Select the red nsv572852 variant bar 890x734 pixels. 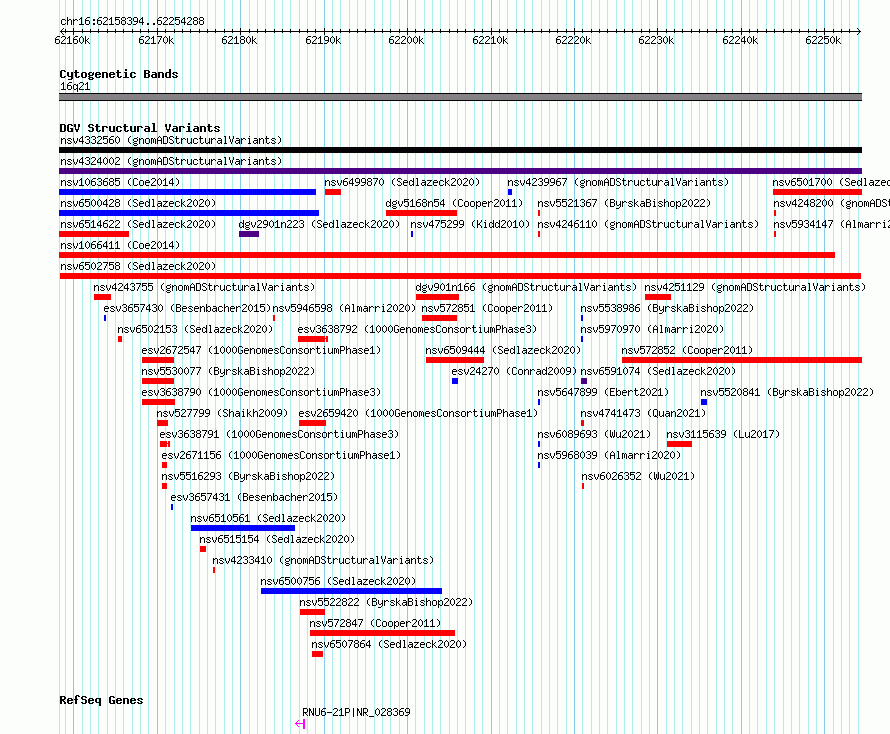click(x=742, y=360)
